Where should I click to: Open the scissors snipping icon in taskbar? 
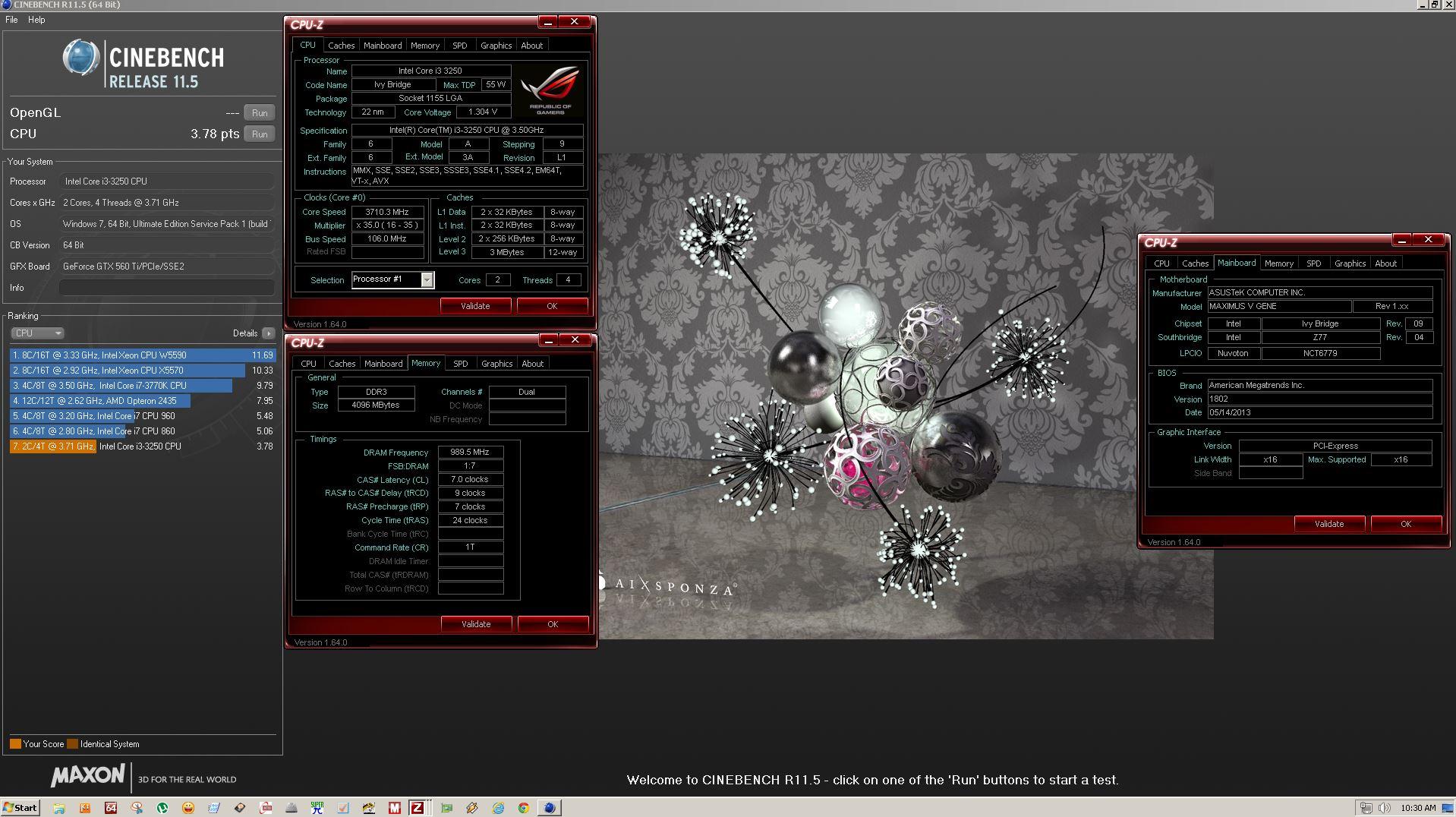click(137, 808)
